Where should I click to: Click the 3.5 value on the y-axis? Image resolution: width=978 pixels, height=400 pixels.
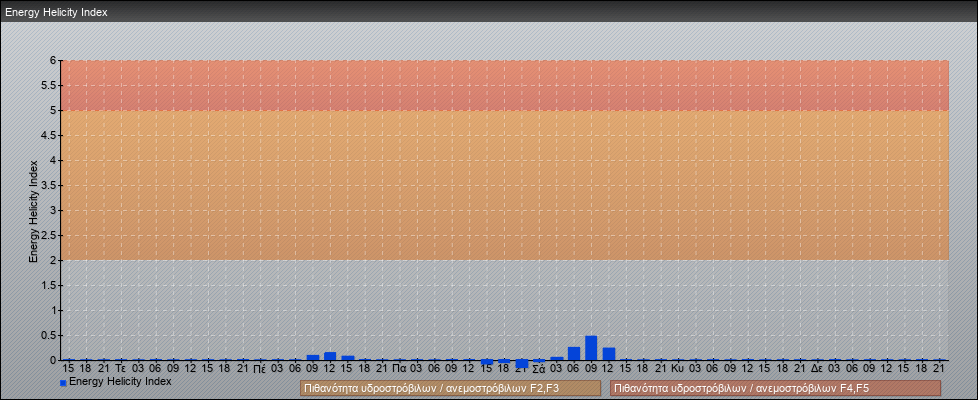point(49,185)
